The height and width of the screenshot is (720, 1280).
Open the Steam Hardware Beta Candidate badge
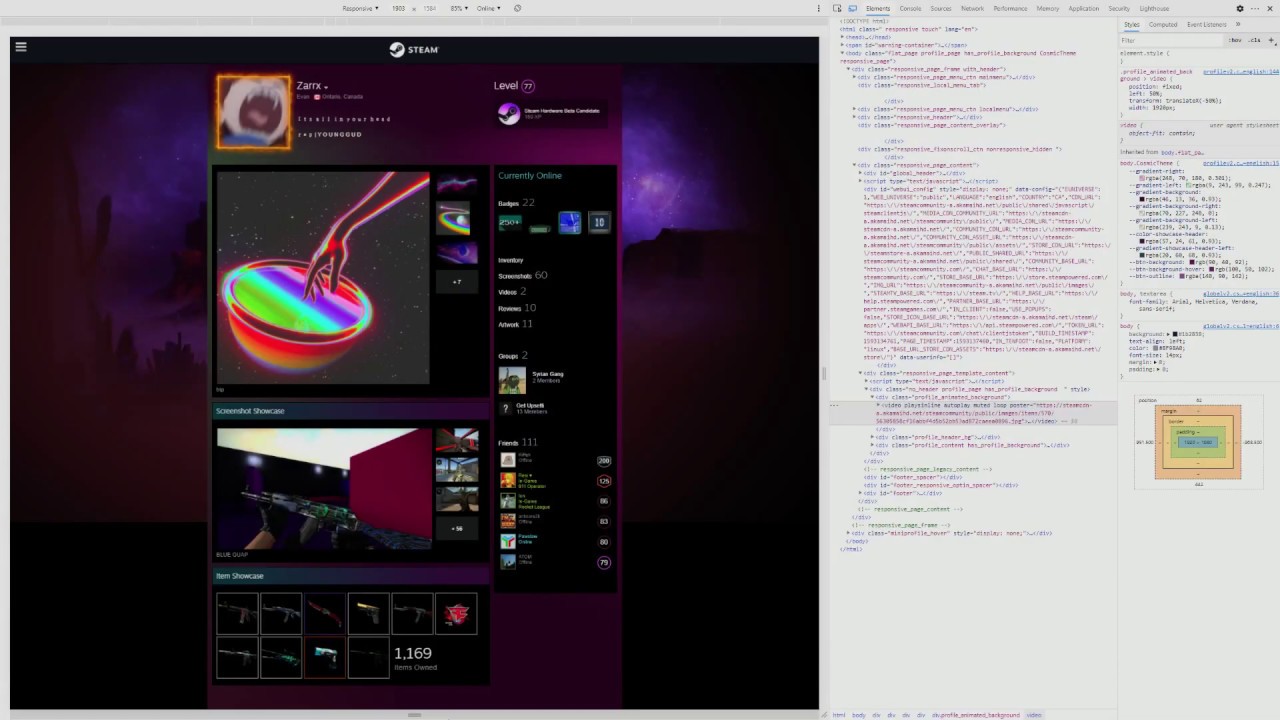pos(552,114)
